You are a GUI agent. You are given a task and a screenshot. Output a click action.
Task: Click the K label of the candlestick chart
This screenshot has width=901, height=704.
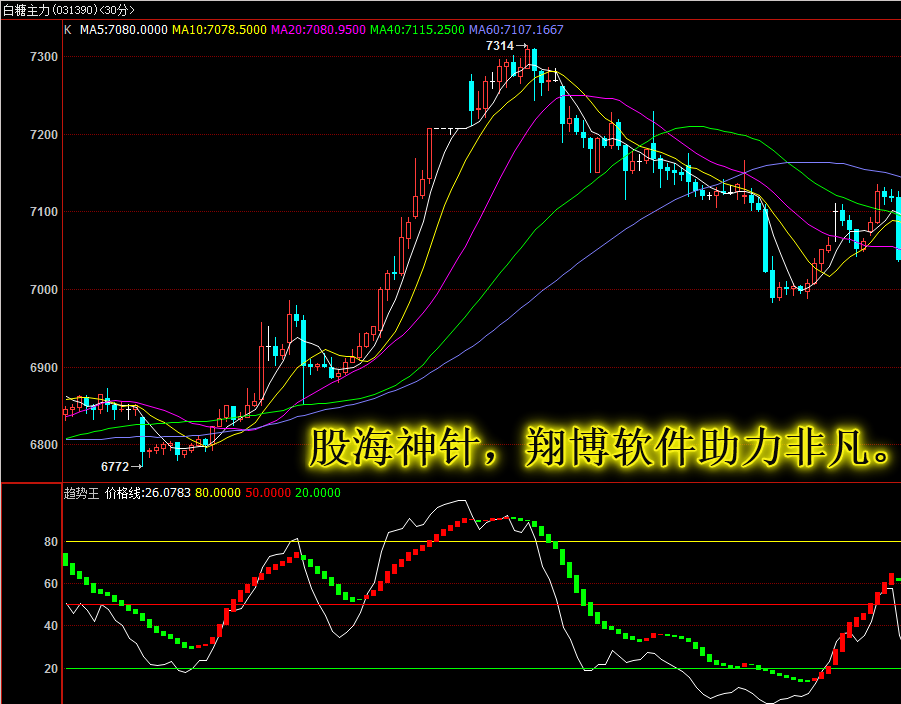68,30
